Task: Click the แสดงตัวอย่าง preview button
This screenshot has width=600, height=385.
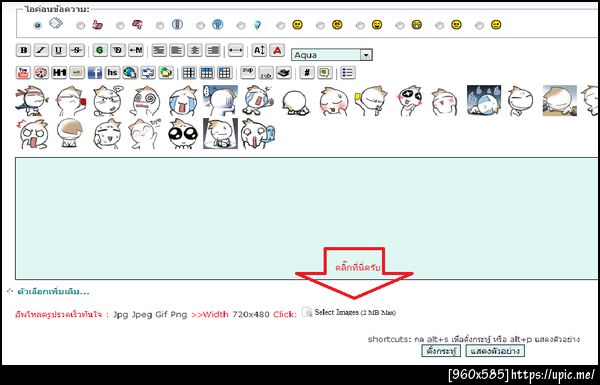Action: click(x=495, y=351)
